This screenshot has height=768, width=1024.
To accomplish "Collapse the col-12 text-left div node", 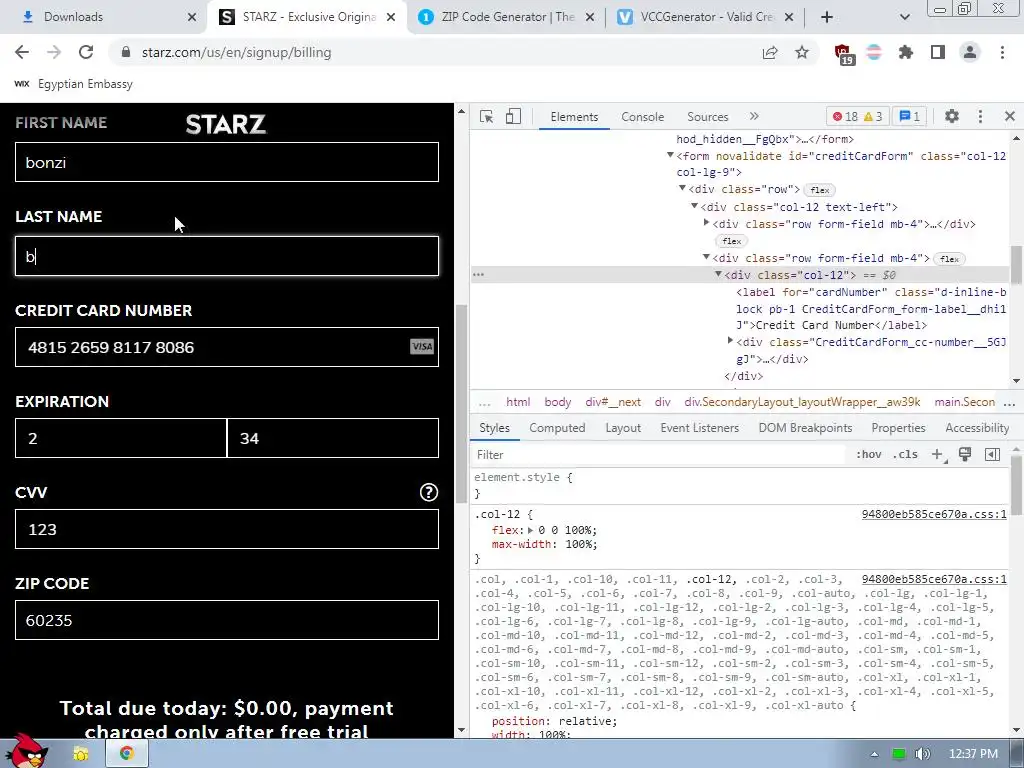I will 694,206.
